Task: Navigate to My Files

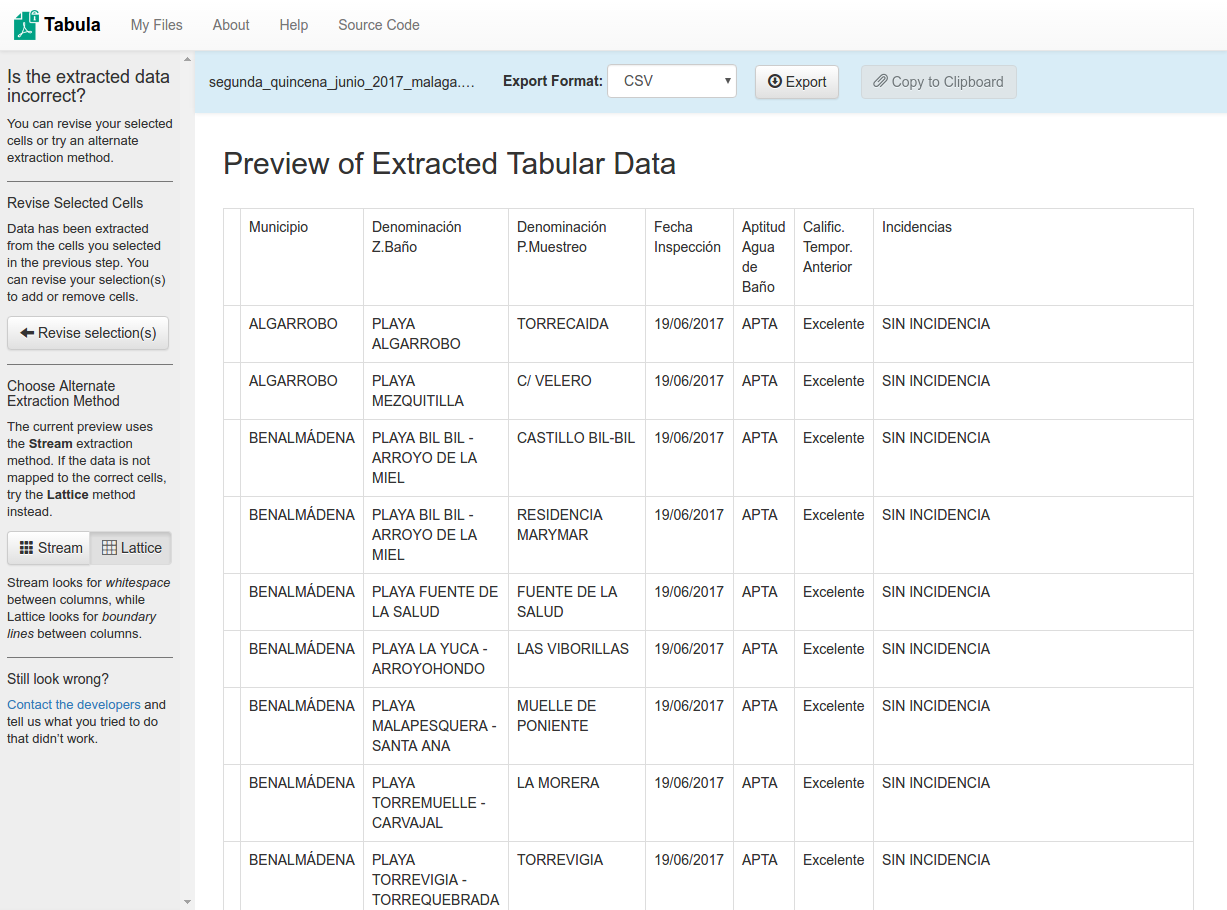Action: [x=156, y=25]
